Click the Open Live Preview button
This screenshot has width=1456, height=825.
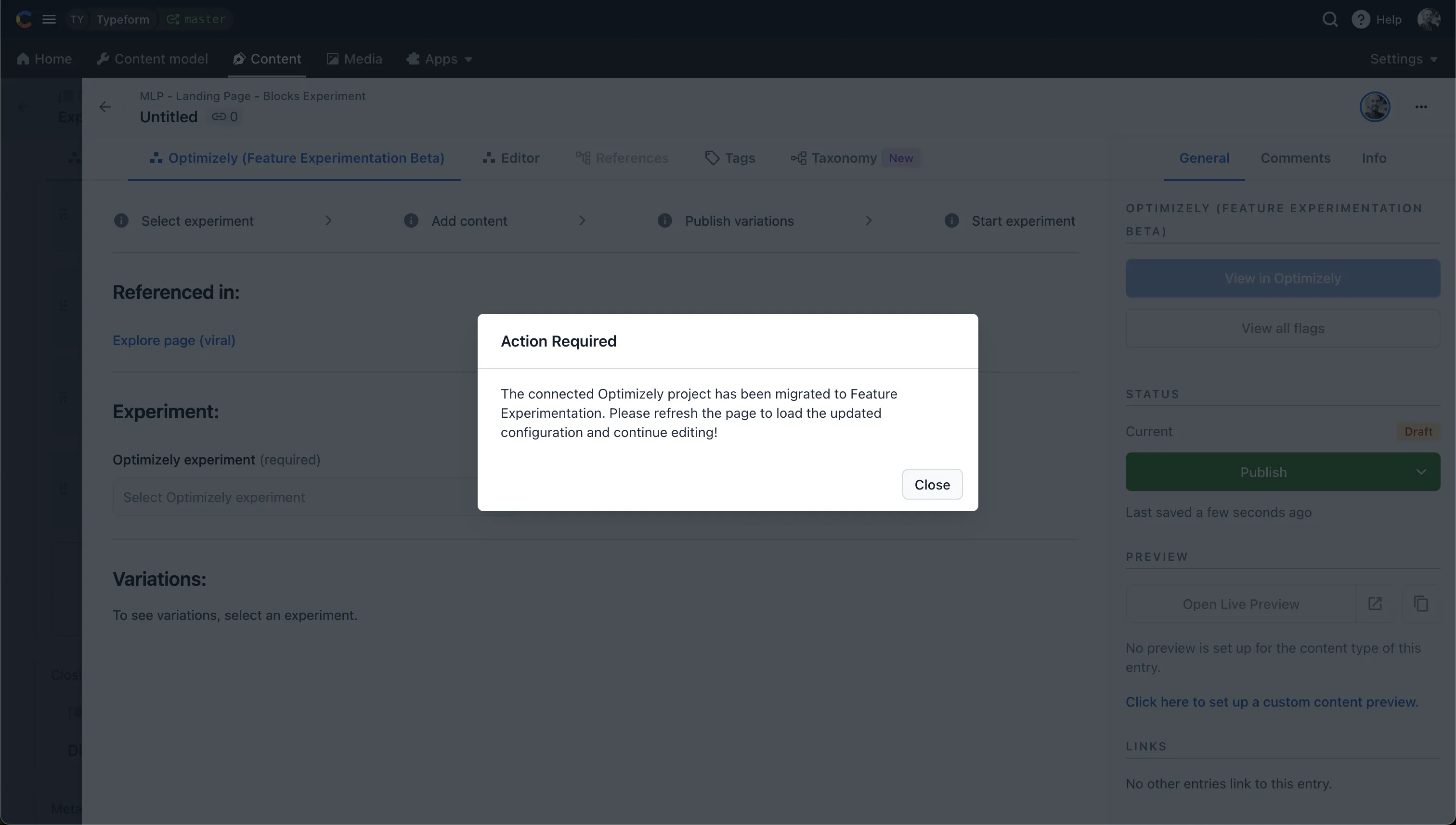click(x=1241, y=604)
